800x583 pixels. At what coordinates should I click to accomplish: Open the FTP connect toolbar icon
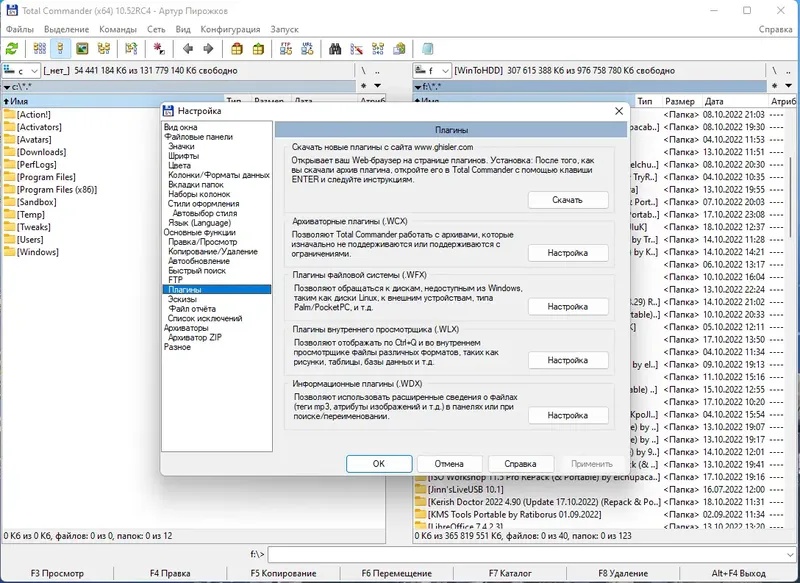pyautogui.click(x=286, y=49)
